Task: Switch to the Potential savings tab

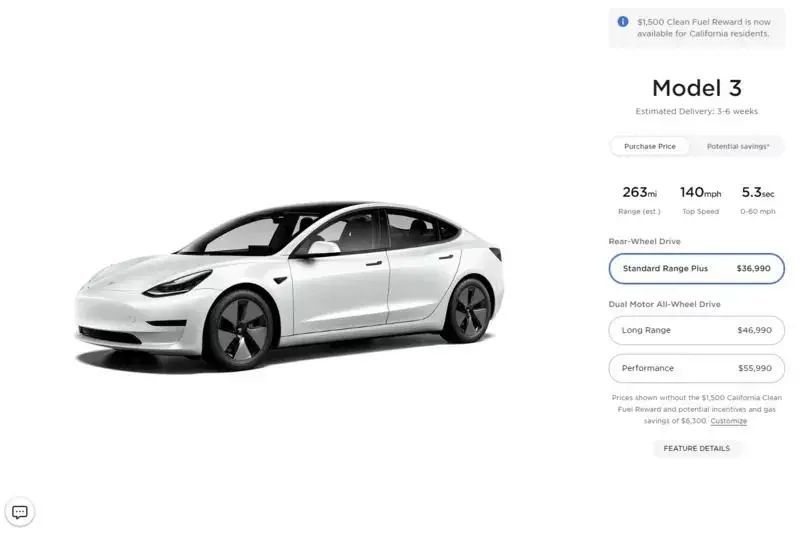Action: [x=738, y=146]
